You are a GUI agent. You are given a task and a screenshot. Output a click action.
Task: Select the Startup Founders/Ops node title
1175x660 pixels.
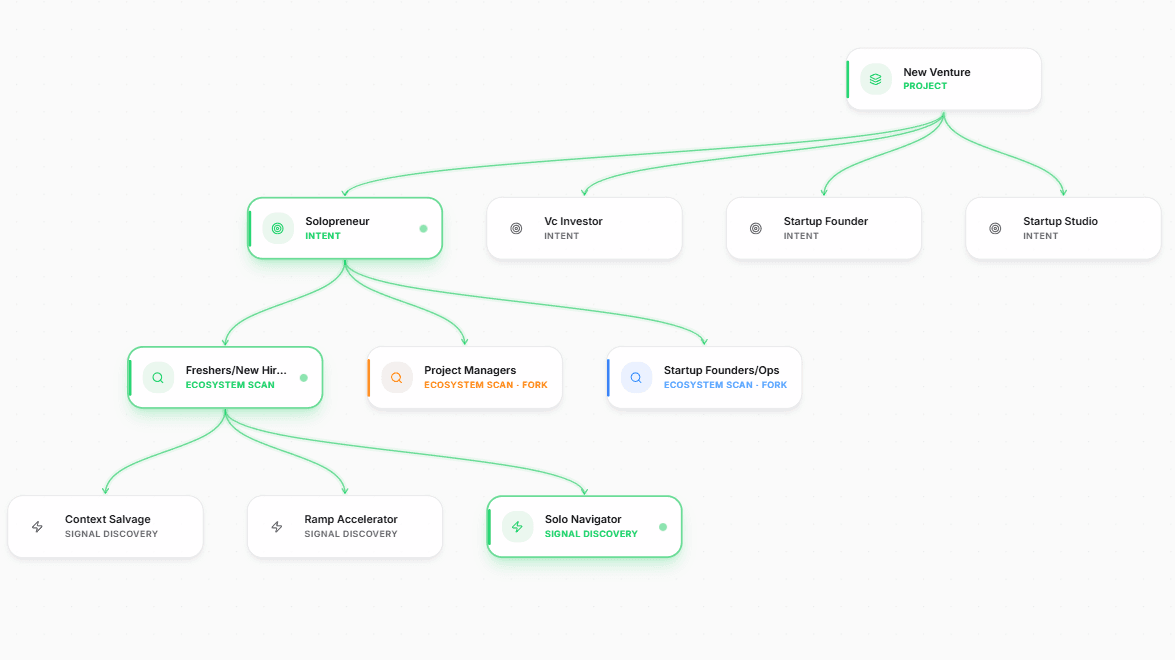pos(721,370)
